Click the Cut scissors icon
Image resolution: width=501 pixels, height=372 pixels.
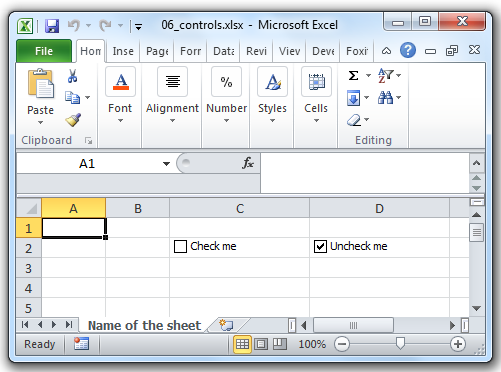(72, 76)
